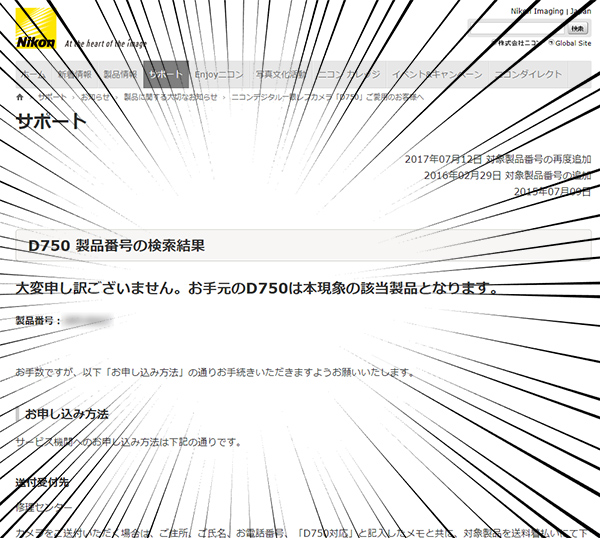
Task: Click the large サポート page heading
Action: (x=52, y=121)
